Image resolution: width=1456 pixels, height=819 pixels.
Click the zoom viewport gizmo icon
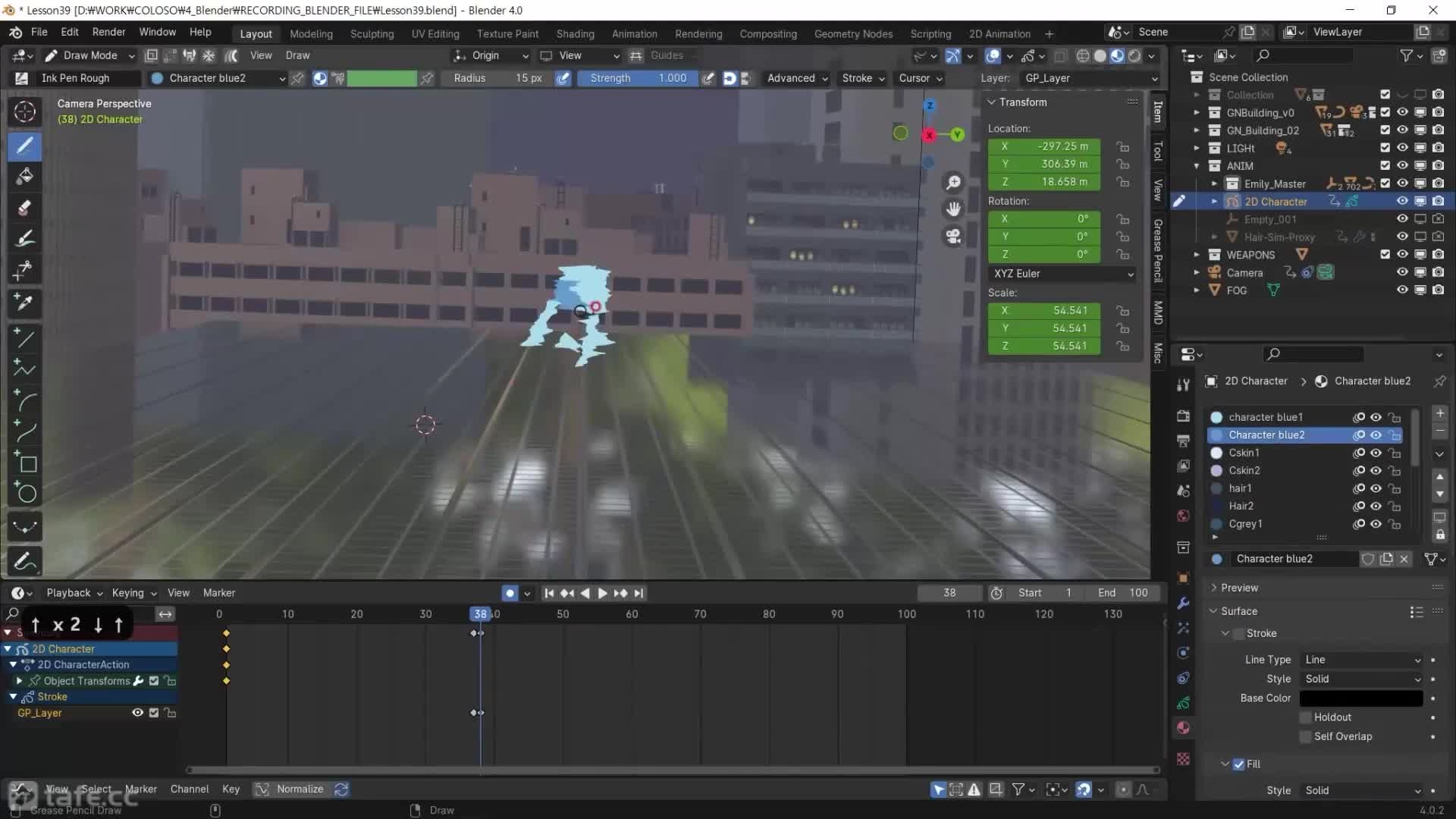click(953, 183)
